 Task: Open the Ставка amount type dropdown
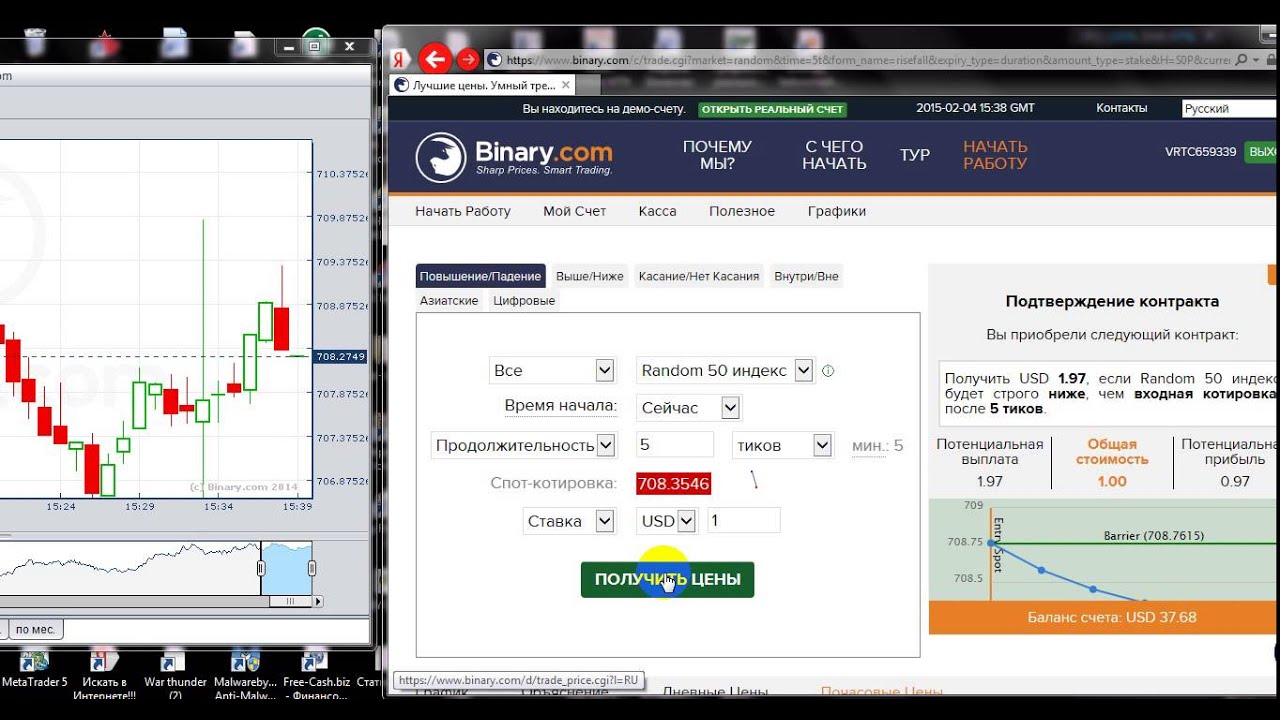click(569, 521)
